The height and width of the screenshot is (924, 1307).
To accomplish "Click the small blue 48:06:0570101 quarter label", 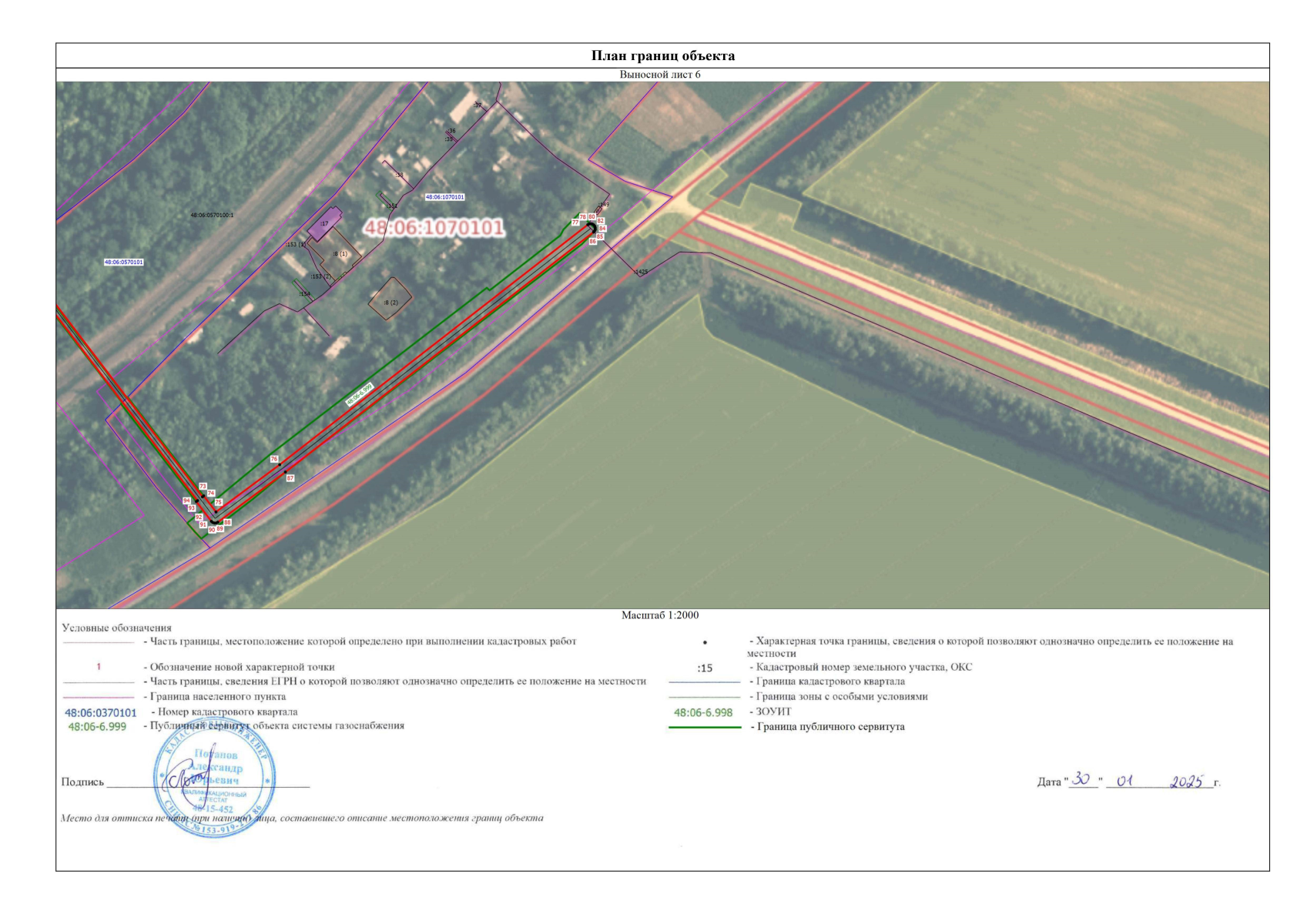I will pyautogui.click(x=124, y=262).
